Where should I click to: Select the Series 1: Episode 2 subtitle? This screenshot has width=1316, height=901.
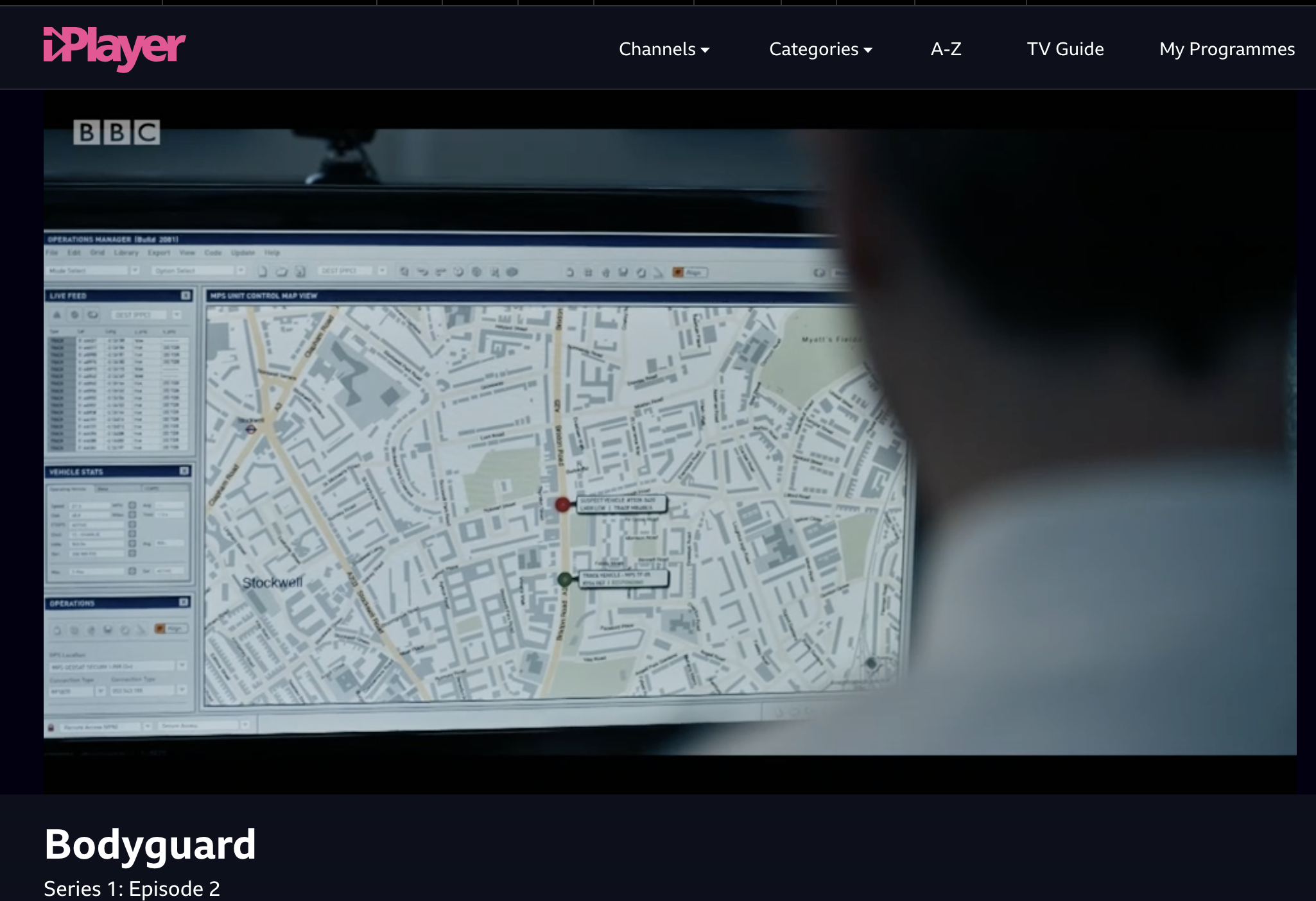[x=132, y=889]
